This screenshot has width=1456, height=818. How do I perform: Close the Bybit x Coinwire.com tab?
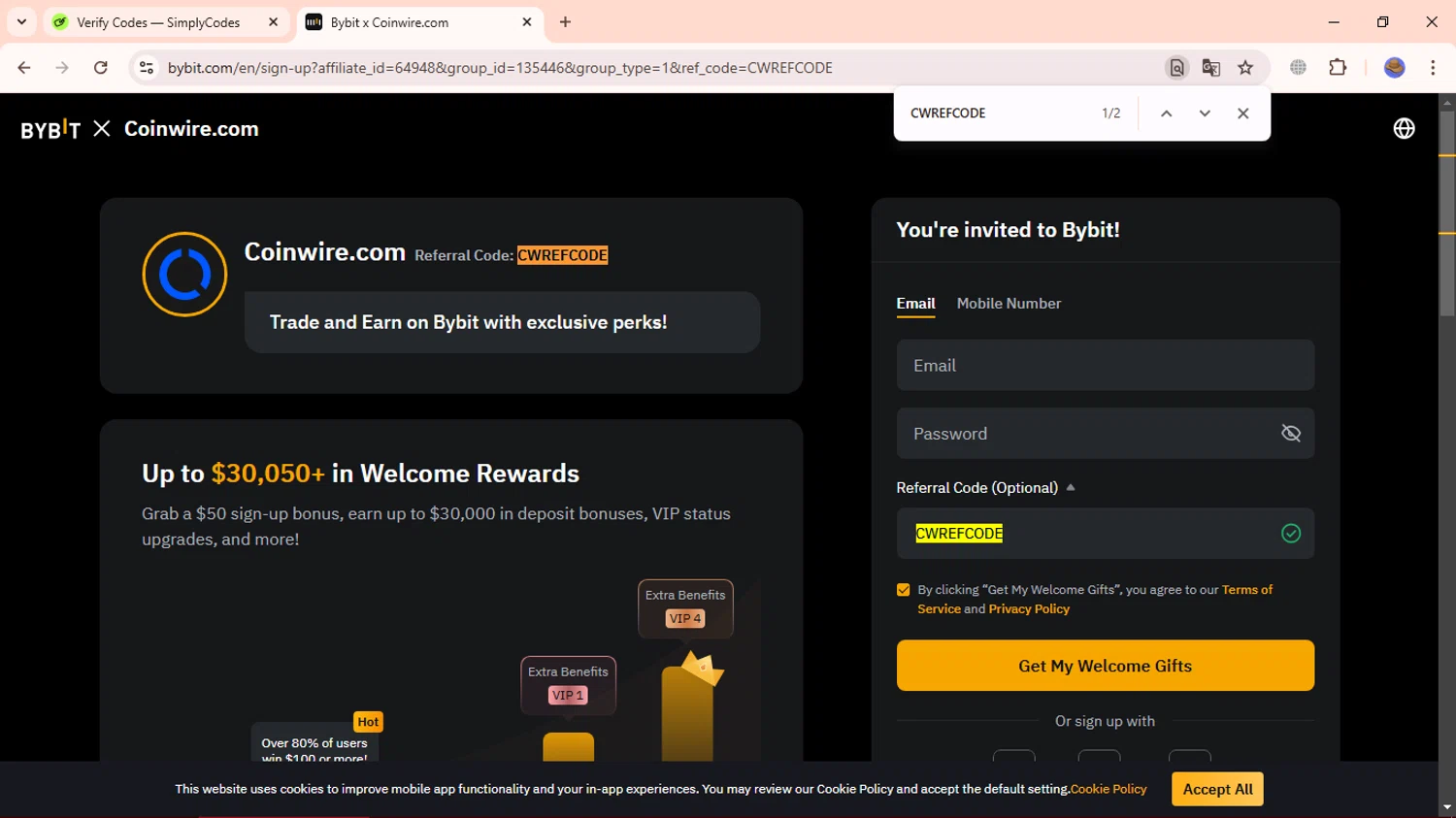pyautogui.click(x=527, y=22)
